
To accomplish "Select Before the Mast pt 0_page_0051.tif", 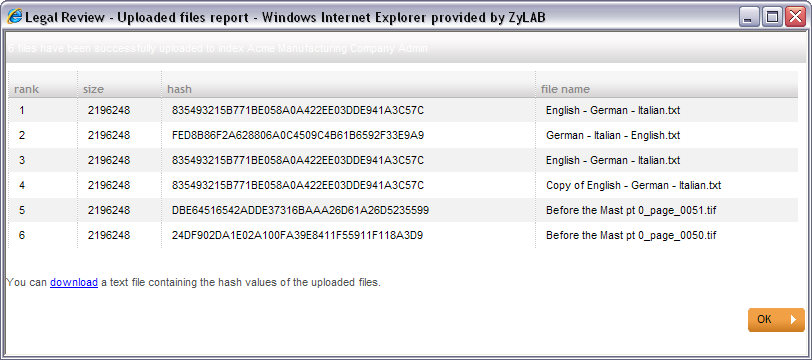I will pyautogui.click(x=631, y=210).
